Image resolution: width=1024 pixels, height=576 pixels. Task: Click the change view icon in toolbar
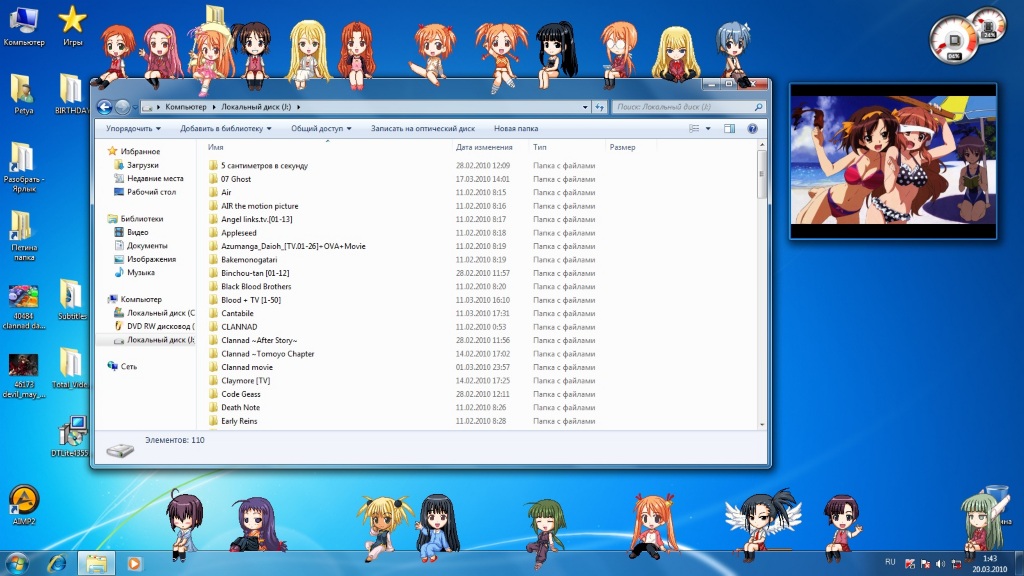coord(694,129)
